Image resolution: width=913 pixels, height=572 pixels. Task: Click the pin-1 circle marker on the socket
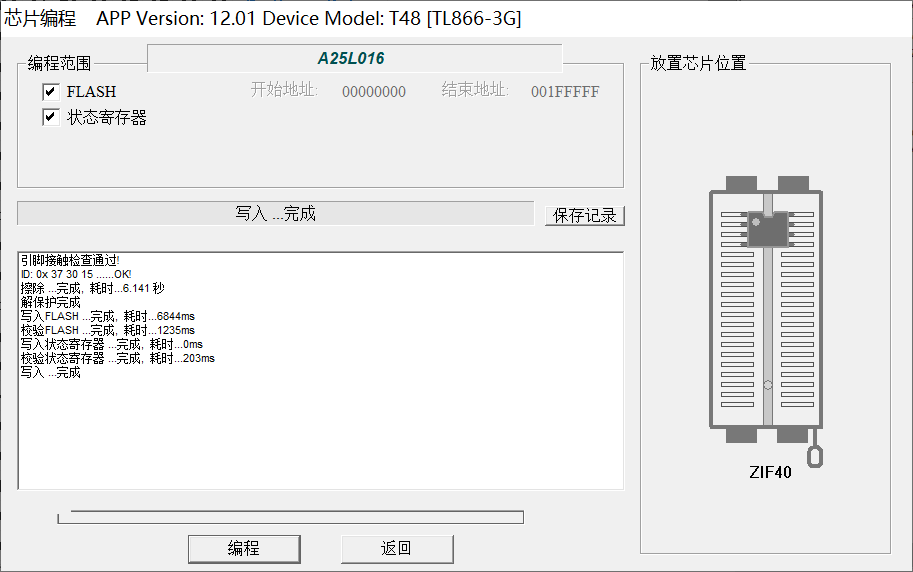tap(767, 385)
